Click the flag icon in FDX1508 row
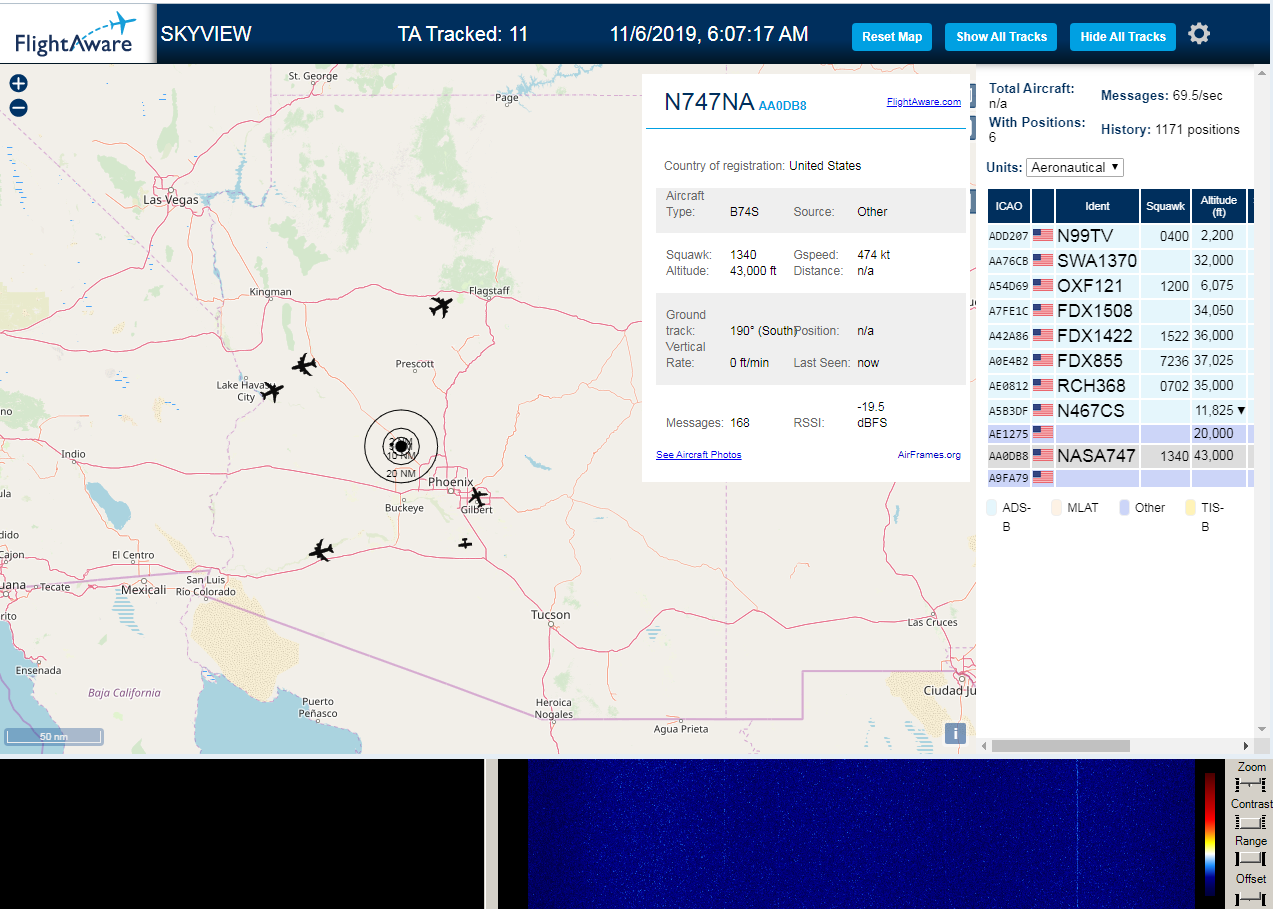This screenshot has width=1273, height=909. pos(1043,311)
